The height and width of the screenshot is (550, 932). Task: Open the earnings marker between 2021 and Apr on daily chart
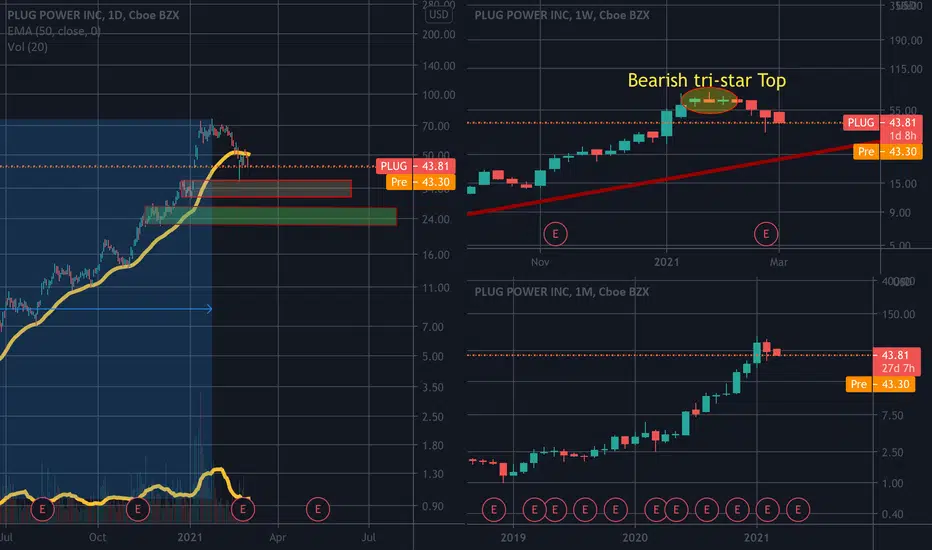click(243, 510)
